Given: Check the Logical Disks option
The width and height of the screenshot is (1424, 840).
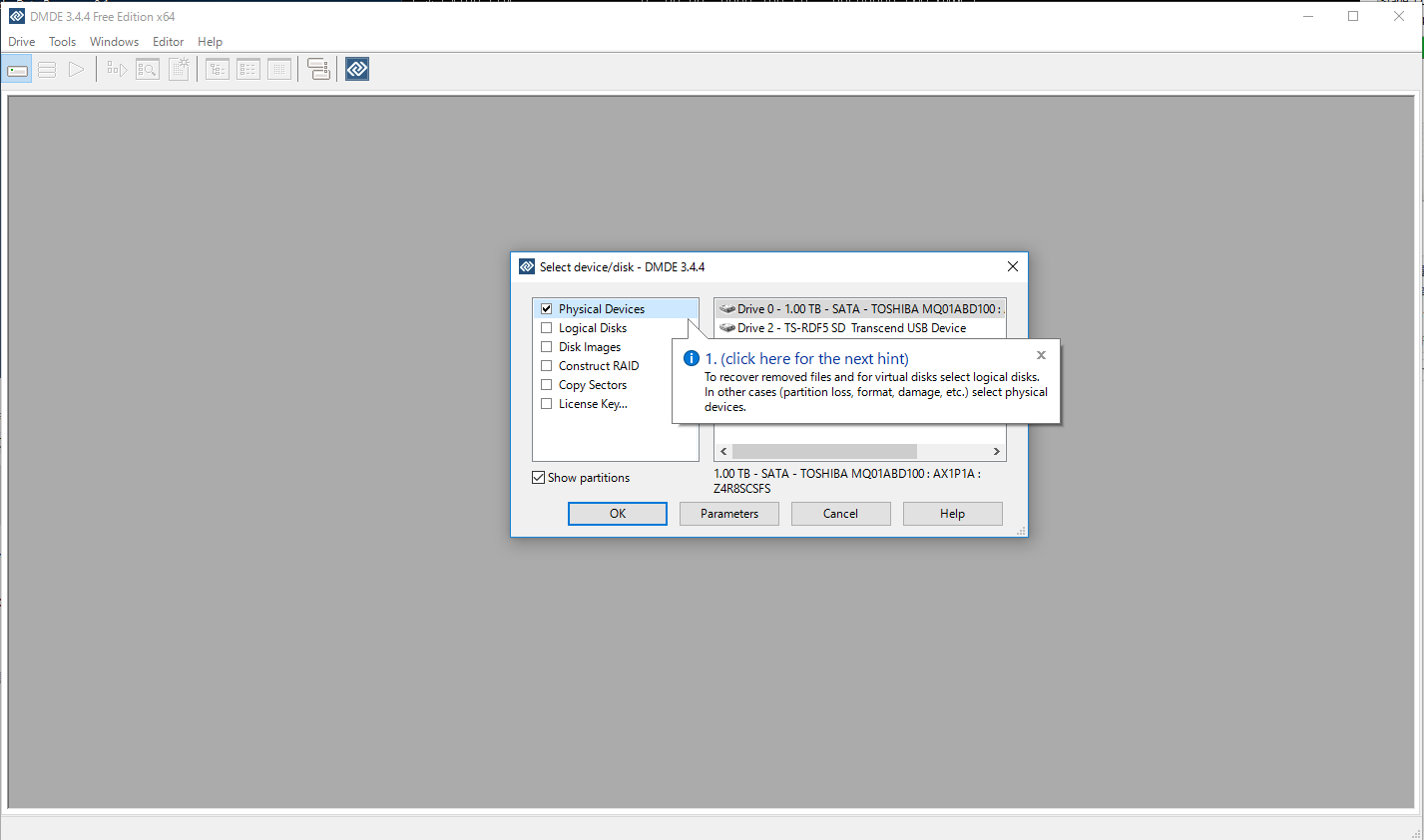Looking at the screenshot, I should (x=547, y=328).
